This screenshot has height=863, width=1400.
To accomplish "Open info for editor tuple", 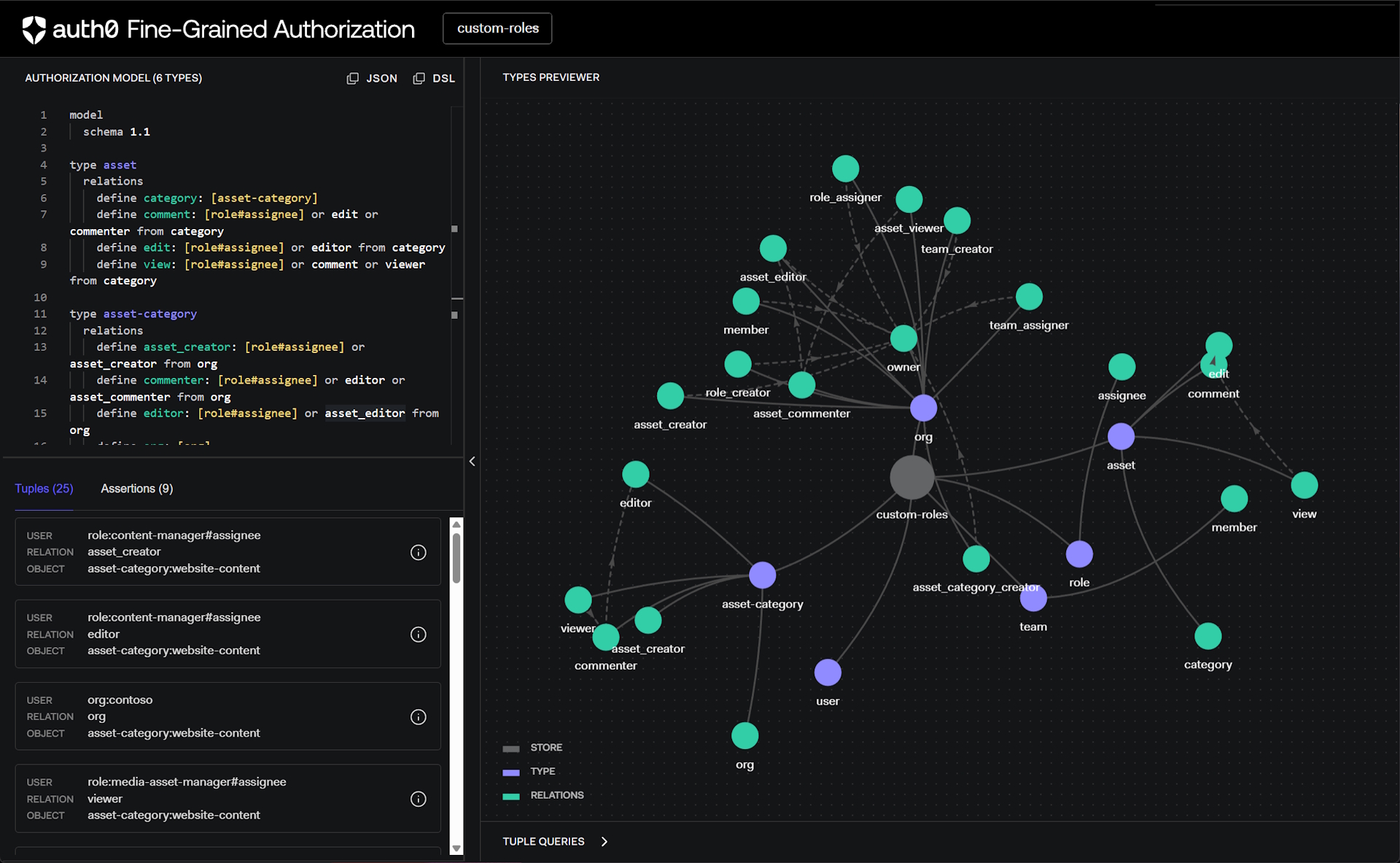I will [418, 635].
